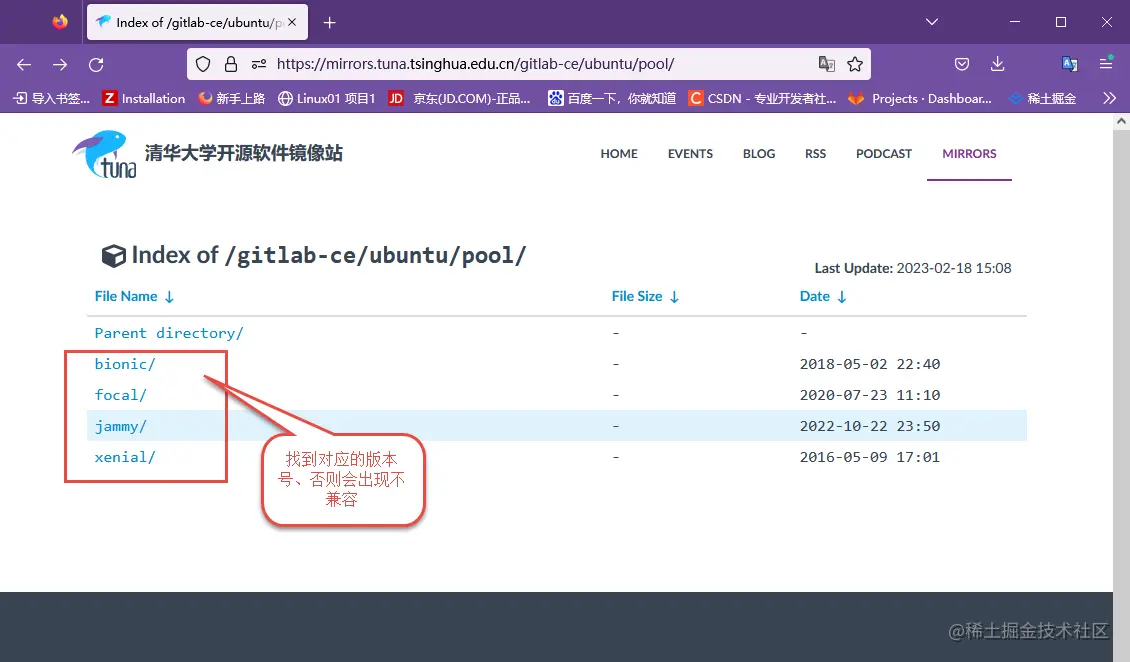Minimize the Firefox window
This screenshot has width=1130, height=662.
[x=1015, y=22]
